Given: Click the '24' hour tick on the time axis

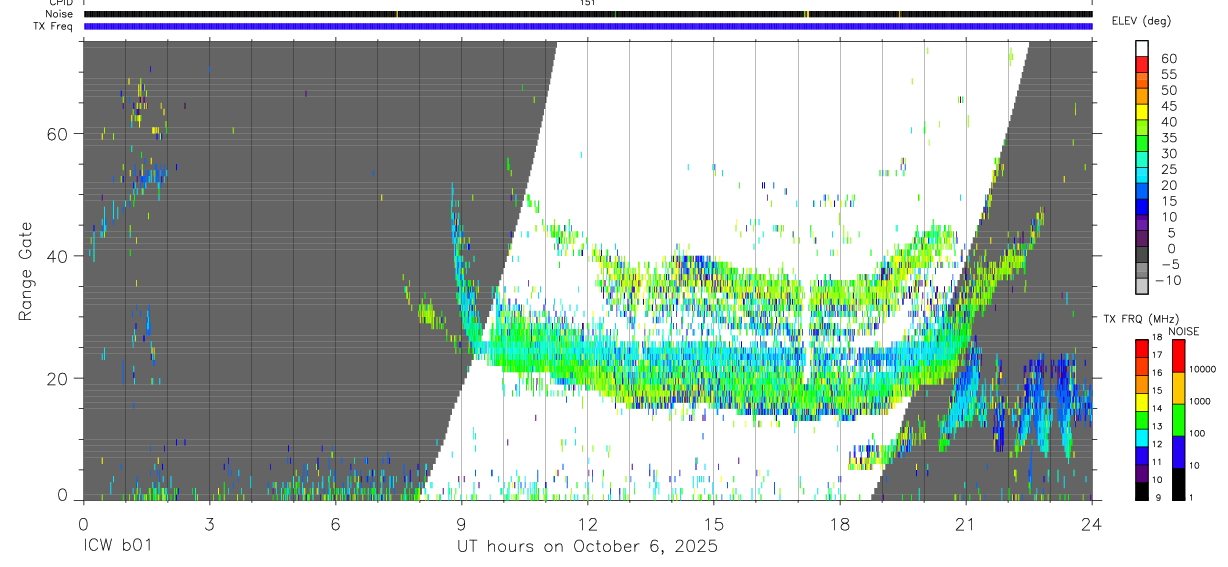Looking at the screenshot, I should coord(1092,523).
